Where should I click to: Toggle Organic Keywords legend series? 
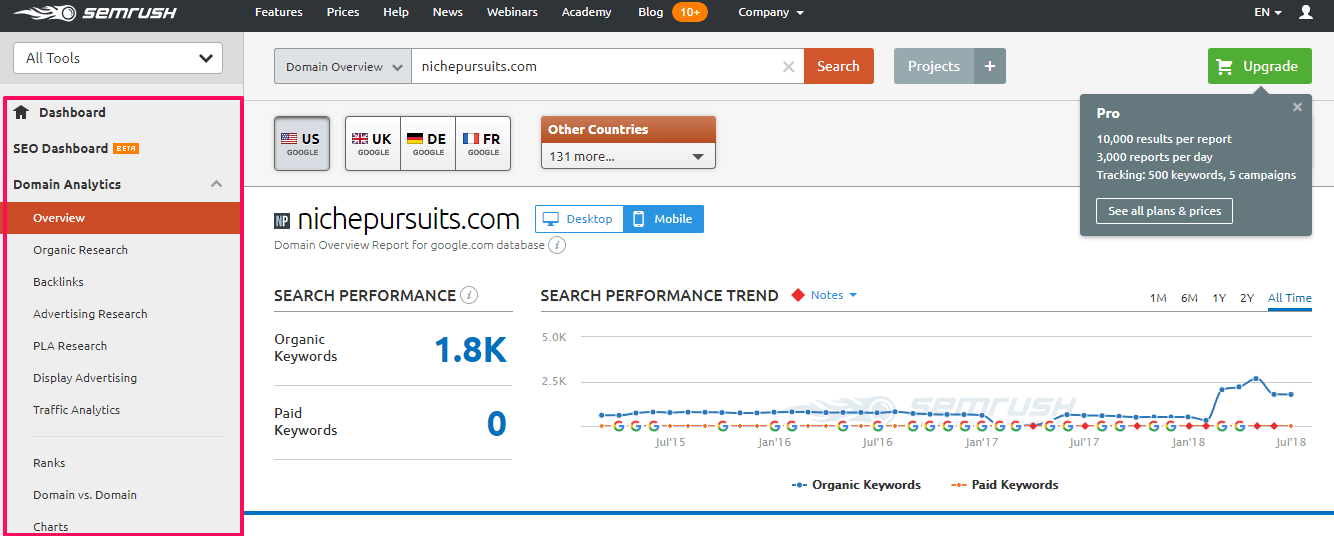(857, 485)
